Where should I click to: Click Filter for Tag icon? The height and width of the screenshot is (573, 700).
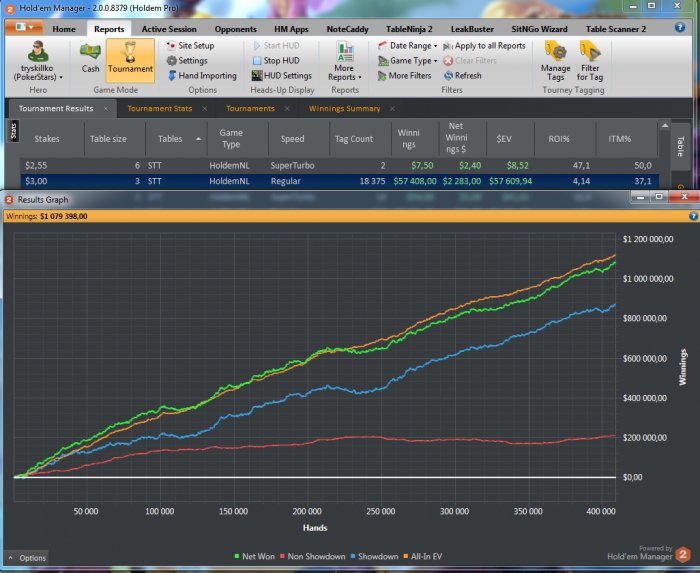coord(590,58)
